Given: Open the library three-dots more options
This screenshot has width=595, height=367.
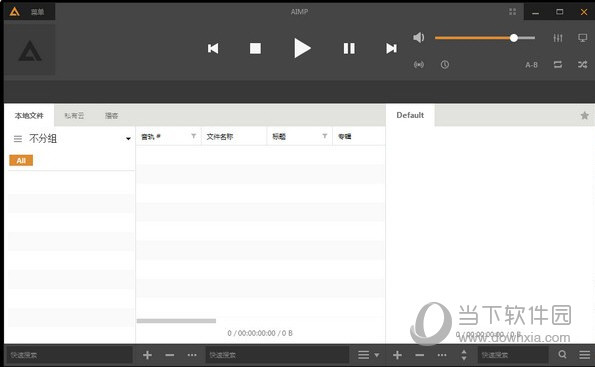Looking at the screenshot, I should click(192, 355).
